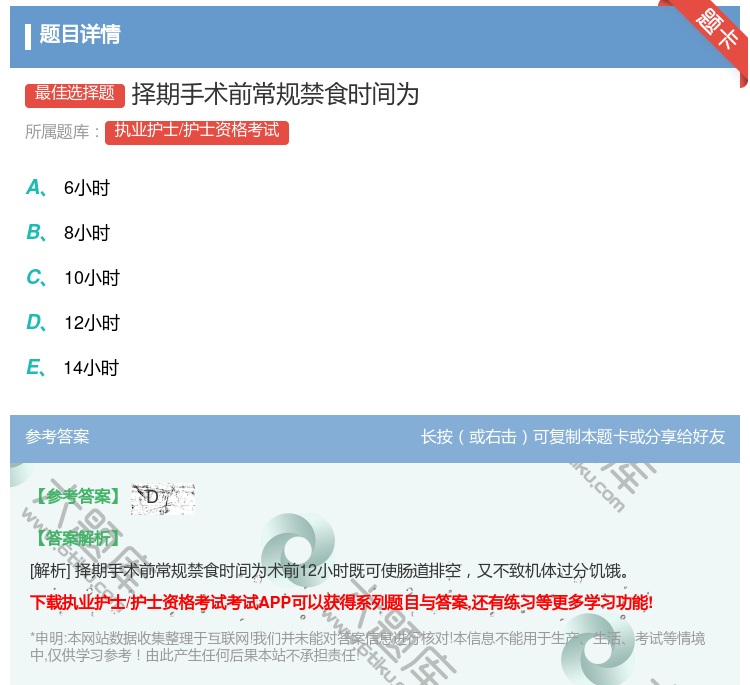Screen dimensions: 750x685
Task: Choose option E, 14小时
Action: pyautogui.click(x=72, y=367)
